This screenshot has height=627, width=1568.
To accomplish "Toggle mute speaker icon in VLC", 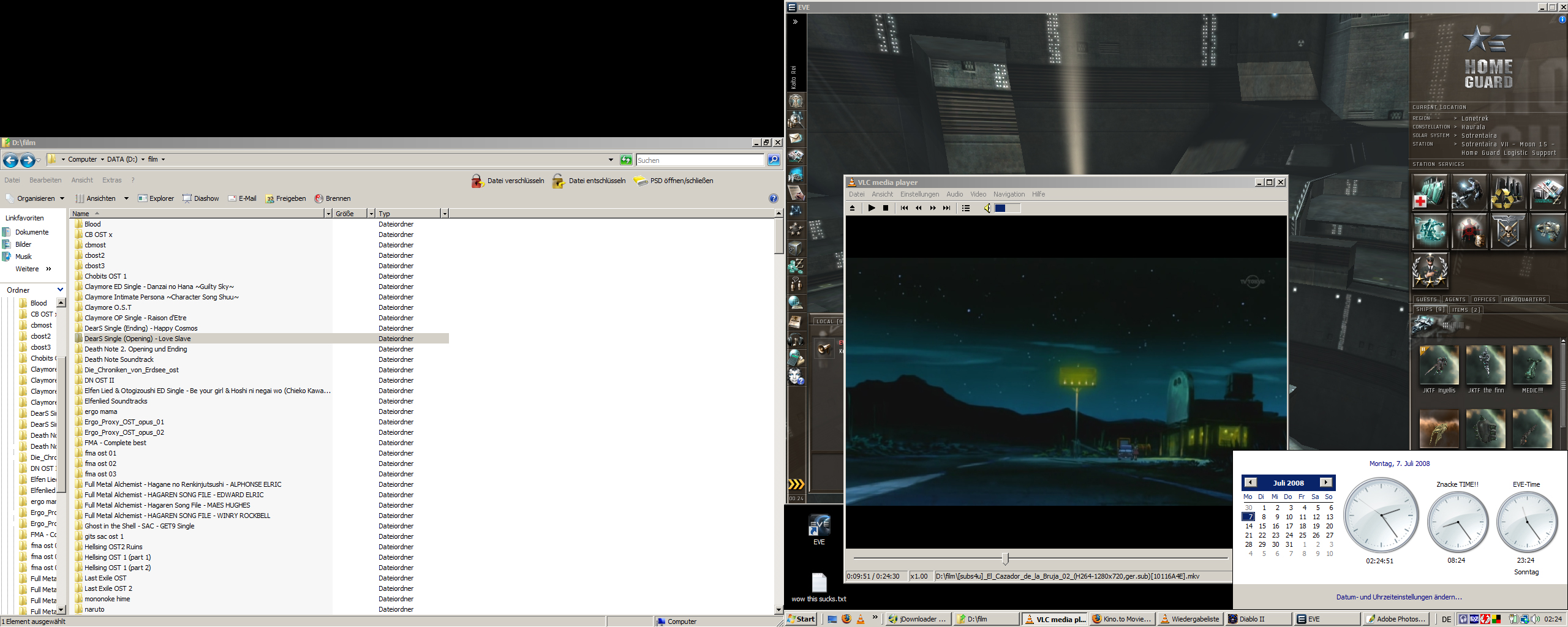I will pyautogui.click(x=987, y=208).
